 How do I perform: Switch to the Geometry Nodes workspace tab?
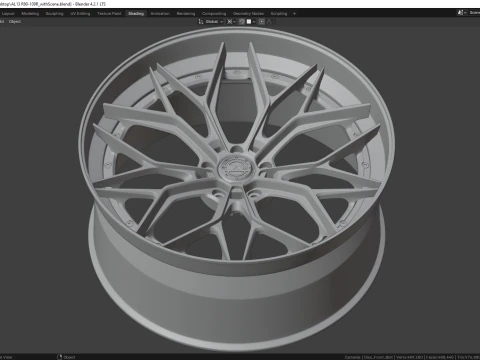click(x=248, y=14)
